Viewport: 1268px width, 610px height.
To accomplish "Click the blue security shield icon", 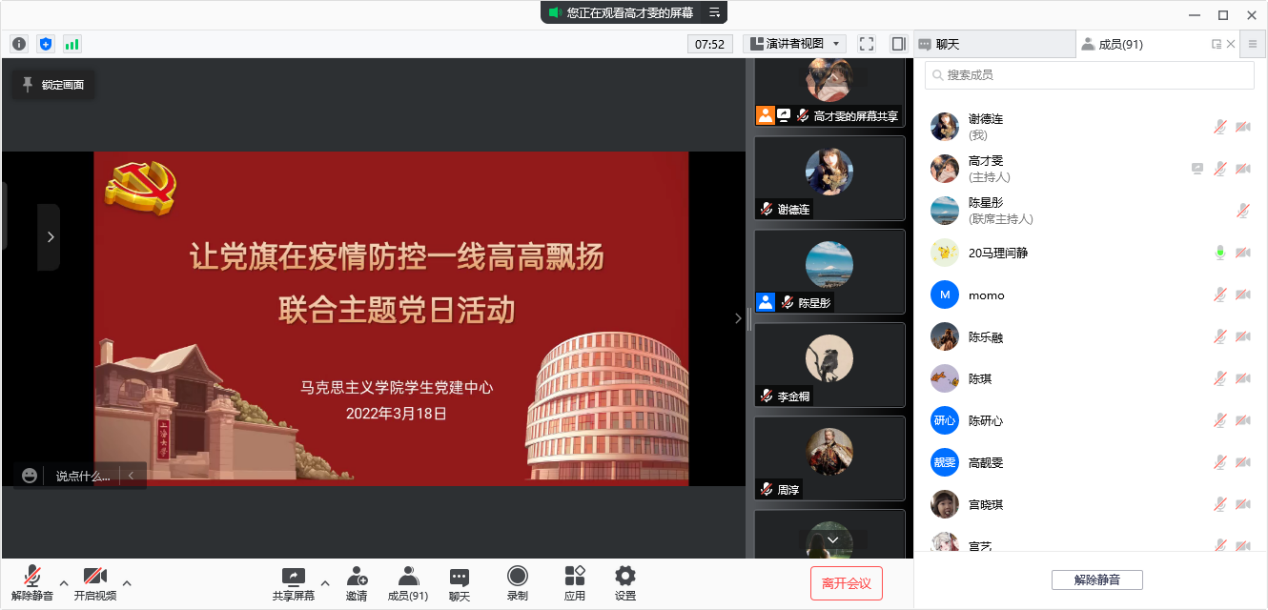I will (x=45, y=44).
